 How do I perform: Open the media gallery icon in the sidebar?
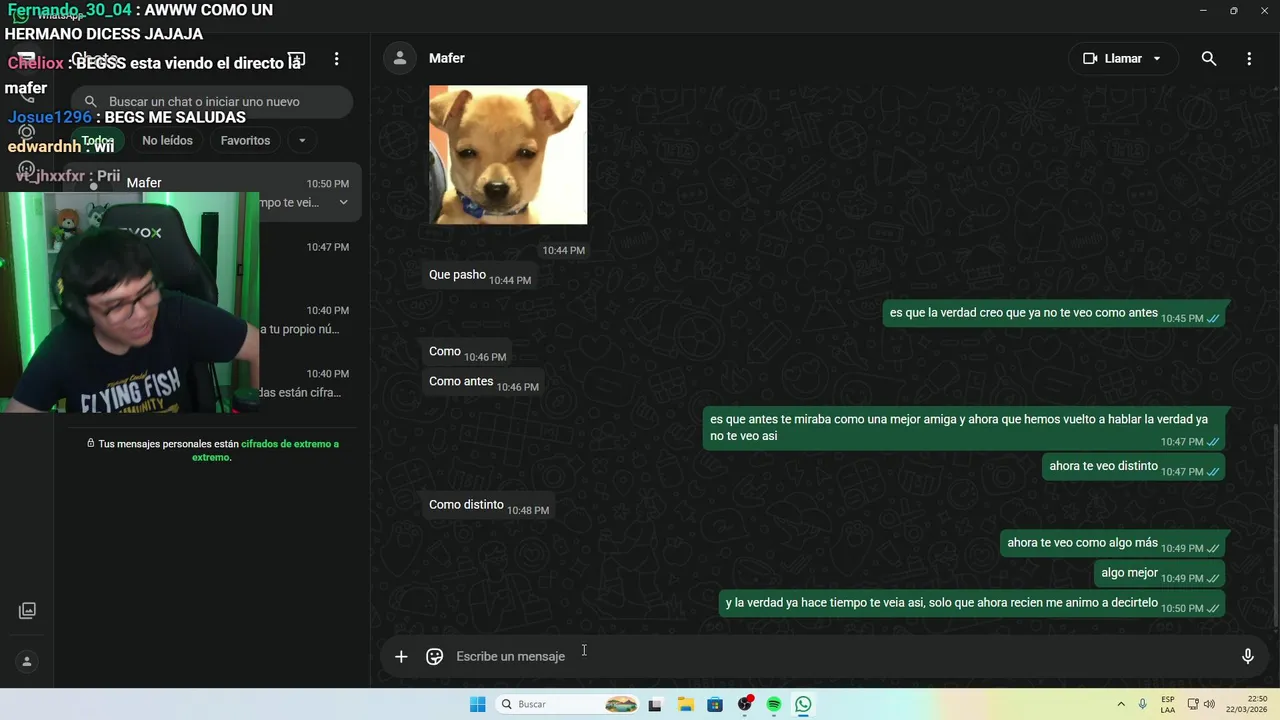click(x=27, y=610)
